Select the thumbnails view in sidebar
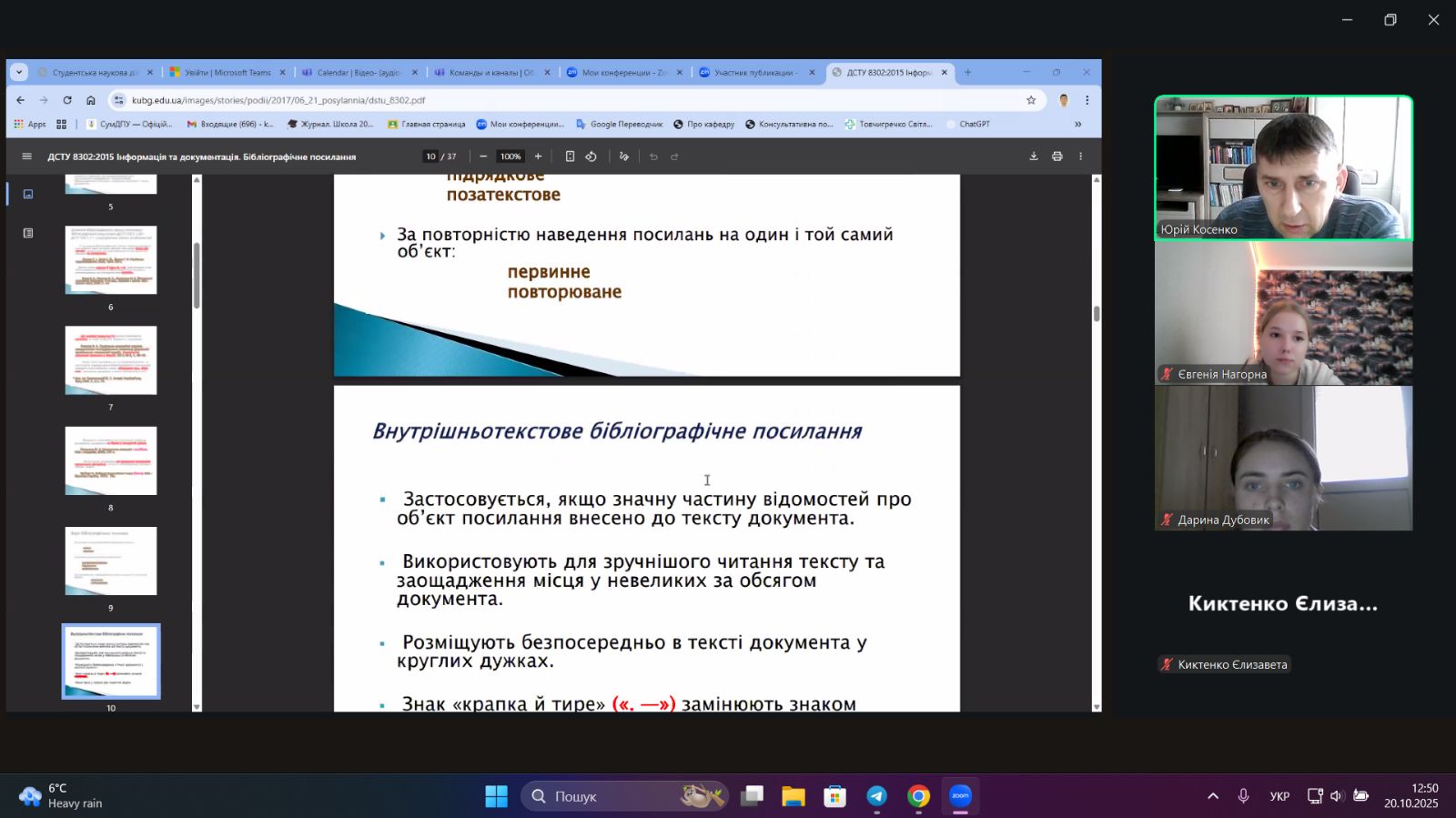The width and height of the screenshot is (1456, 818). [28, 194]
